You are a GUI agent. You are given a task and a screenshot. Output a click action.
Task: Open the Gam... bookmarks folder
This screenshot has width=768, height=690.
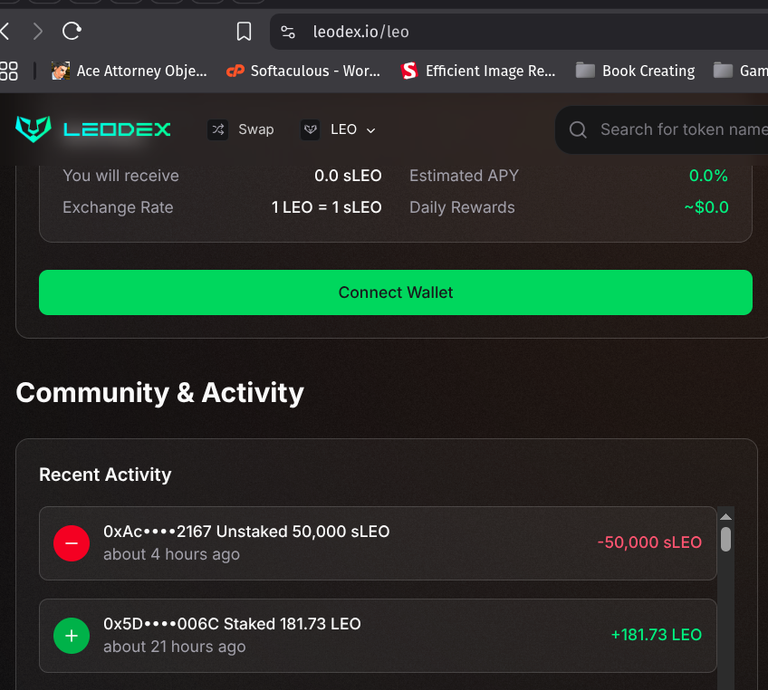[x=740, y=71]
